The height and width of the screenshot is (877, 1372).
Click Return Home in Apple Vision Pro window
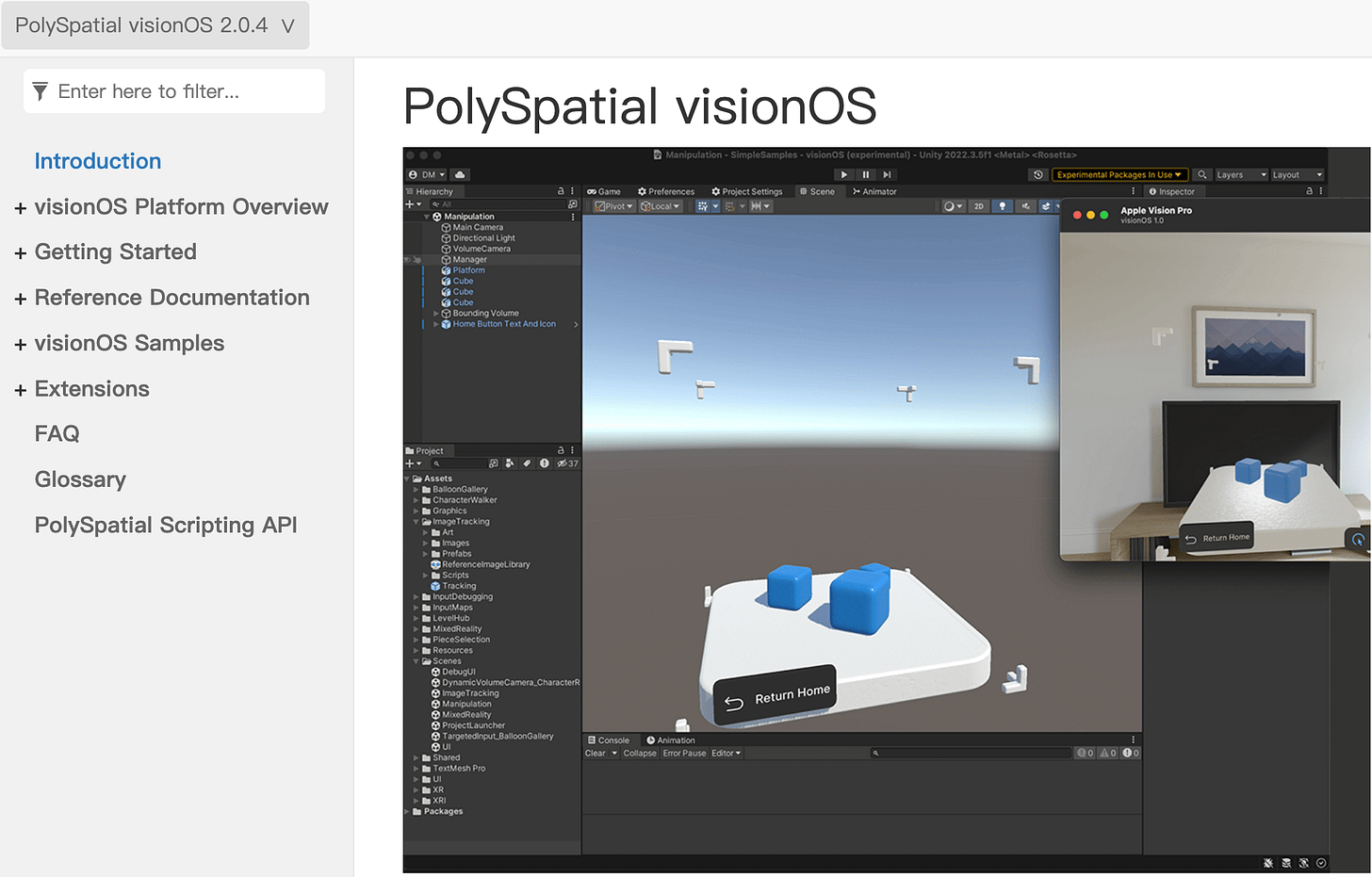coord(1217,538)
